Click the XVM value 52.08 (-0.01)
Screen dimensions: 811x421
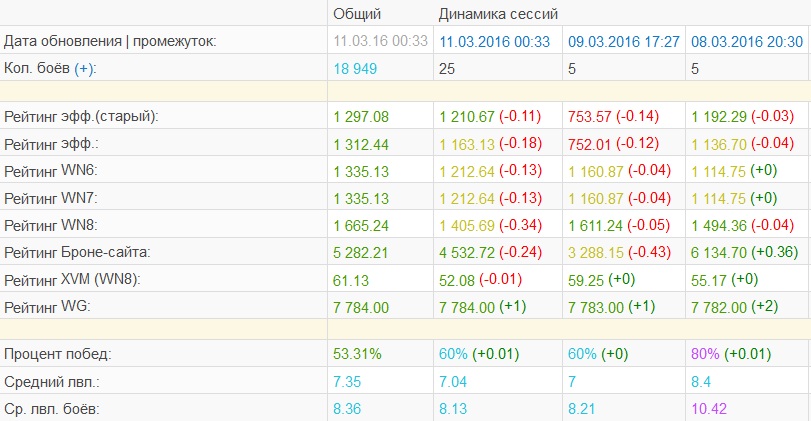(480, 280)
